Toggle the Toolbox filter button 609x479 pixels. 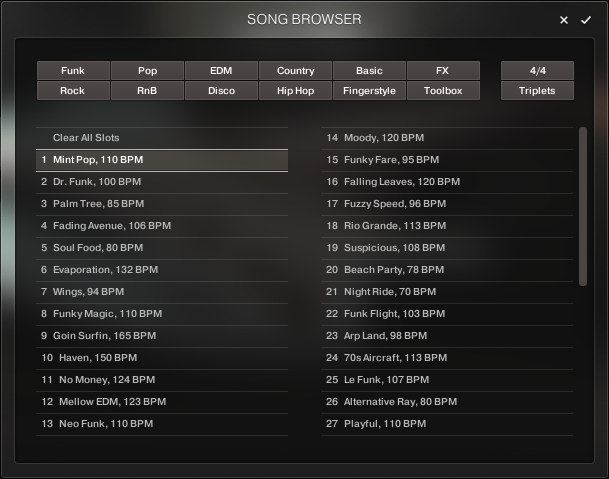[x=443, y=91]
